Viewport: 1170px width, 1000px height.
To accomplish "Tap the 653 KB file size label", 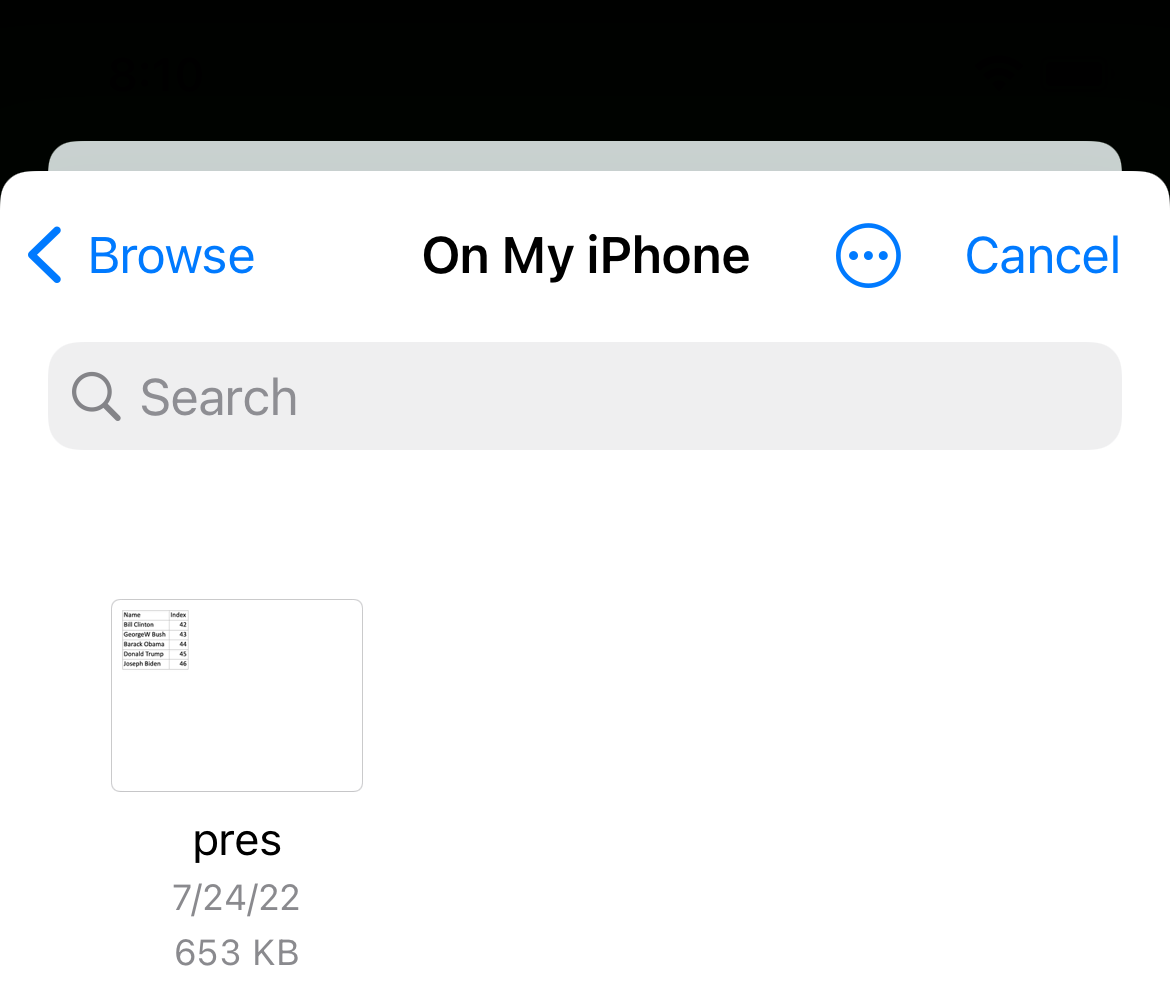I will pos(236,951).
